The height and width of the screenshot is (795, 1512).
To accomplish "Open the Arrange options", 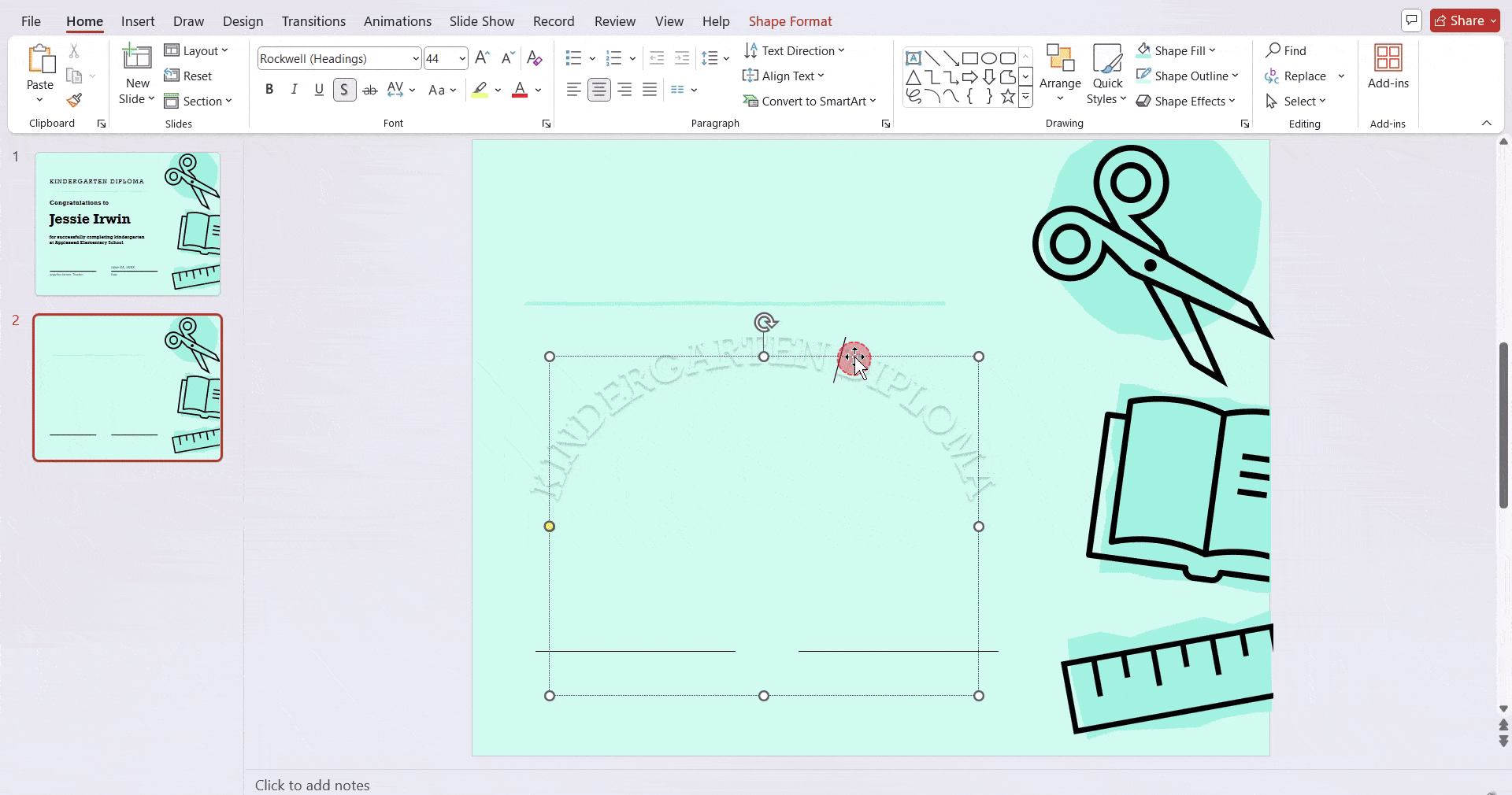I will [1060, 75].
